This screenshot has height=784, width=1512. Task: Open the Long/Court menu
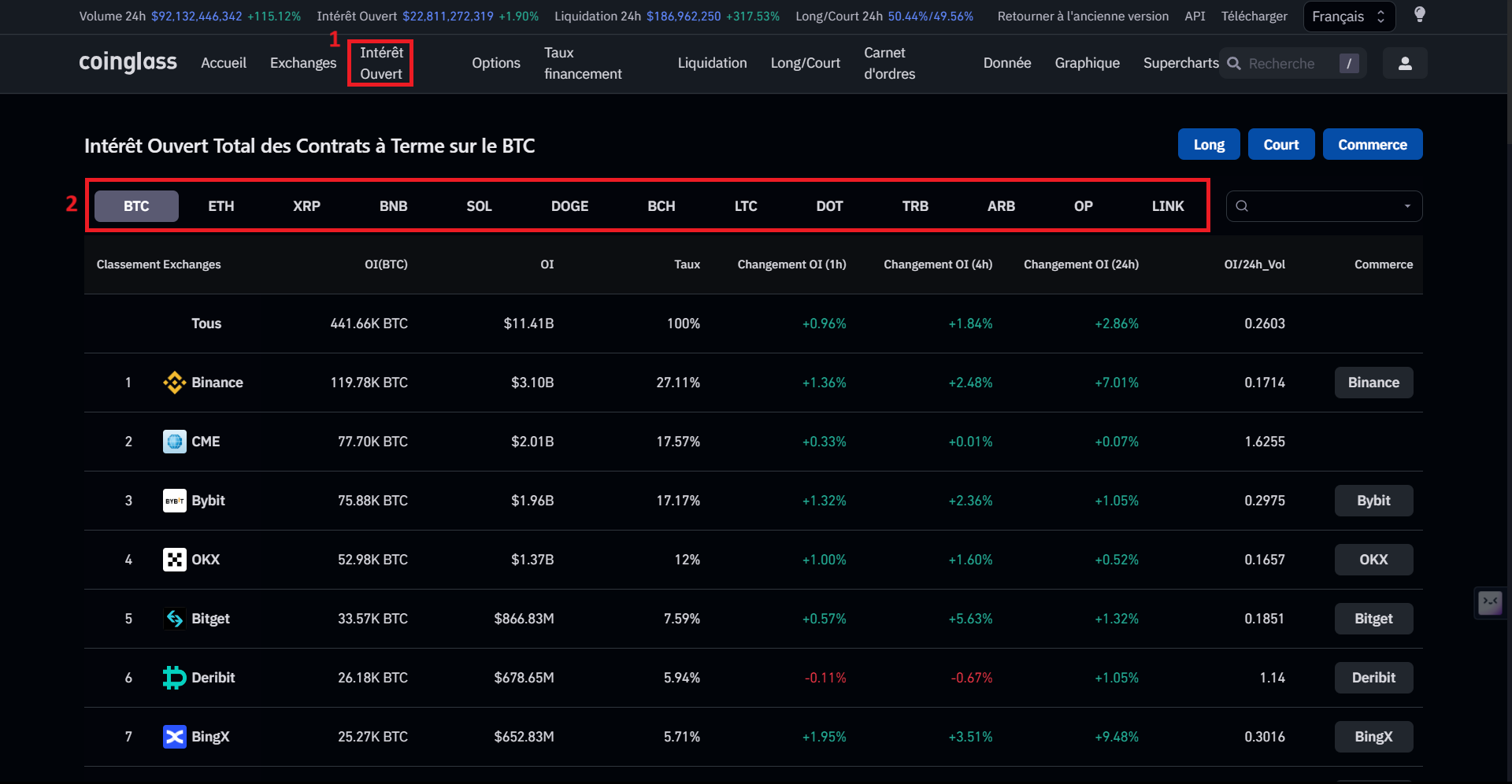coord(806,63)
